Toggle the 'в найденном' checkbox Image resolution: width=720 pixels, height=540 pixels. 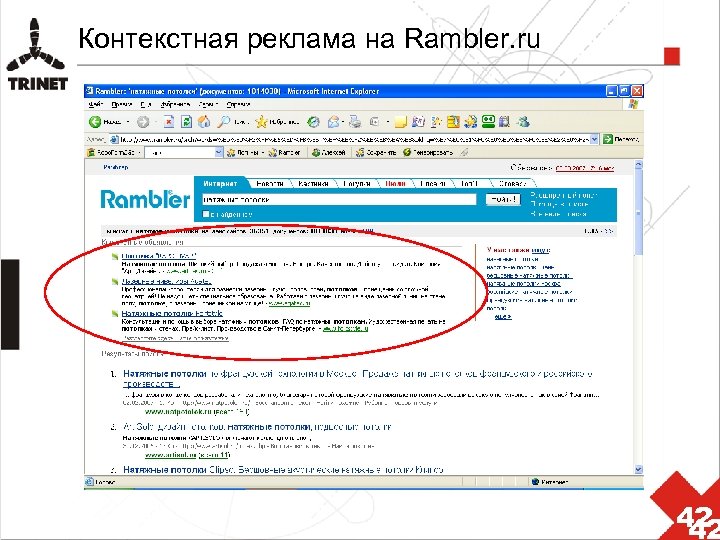(x=206, y=214)
